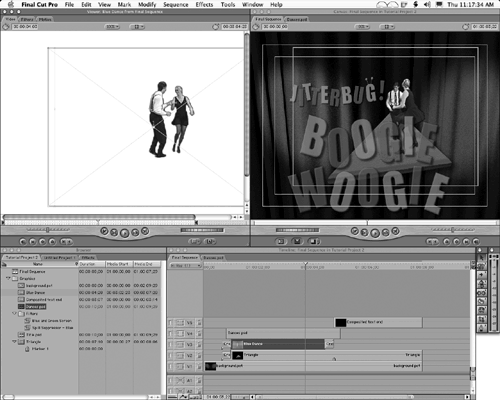500x400 pixels.
Task: Open the Canvas zoom level pop-up
Action: (x=362, y=27)
